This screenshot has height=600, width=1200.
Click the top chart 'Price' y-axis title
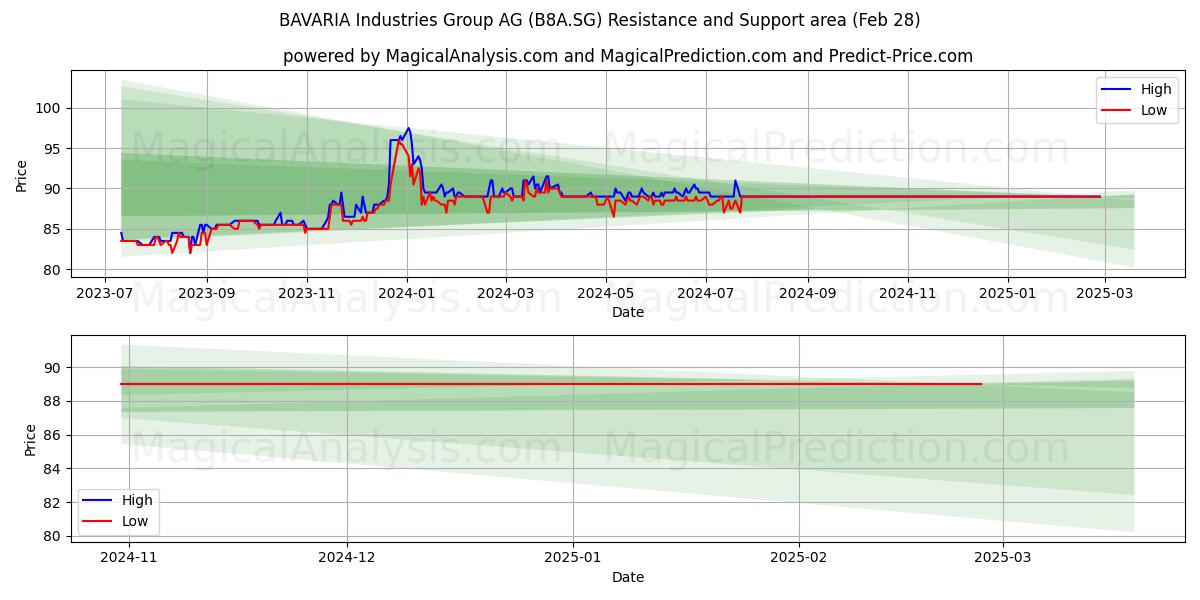(22, 174)
